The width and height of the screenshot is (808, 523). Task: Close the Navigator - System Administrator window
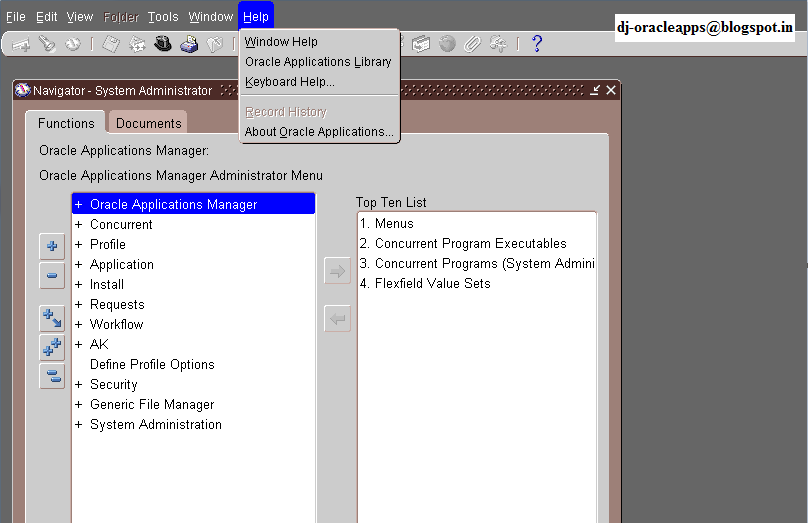click(x=611, y=90)
